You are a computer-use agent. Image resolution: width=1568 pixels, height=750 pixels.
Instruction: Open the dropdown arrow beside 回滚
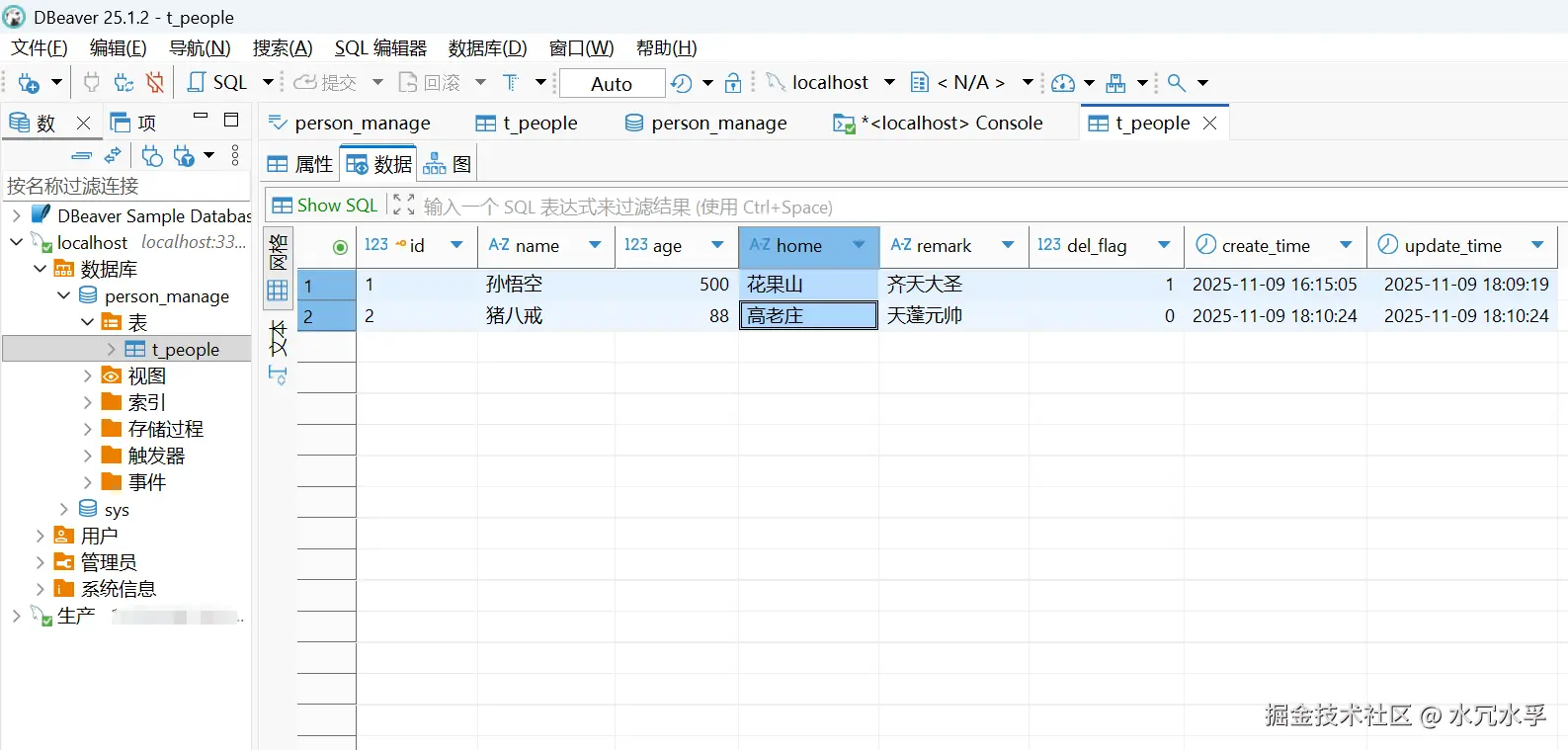click(x=480, y=83)
